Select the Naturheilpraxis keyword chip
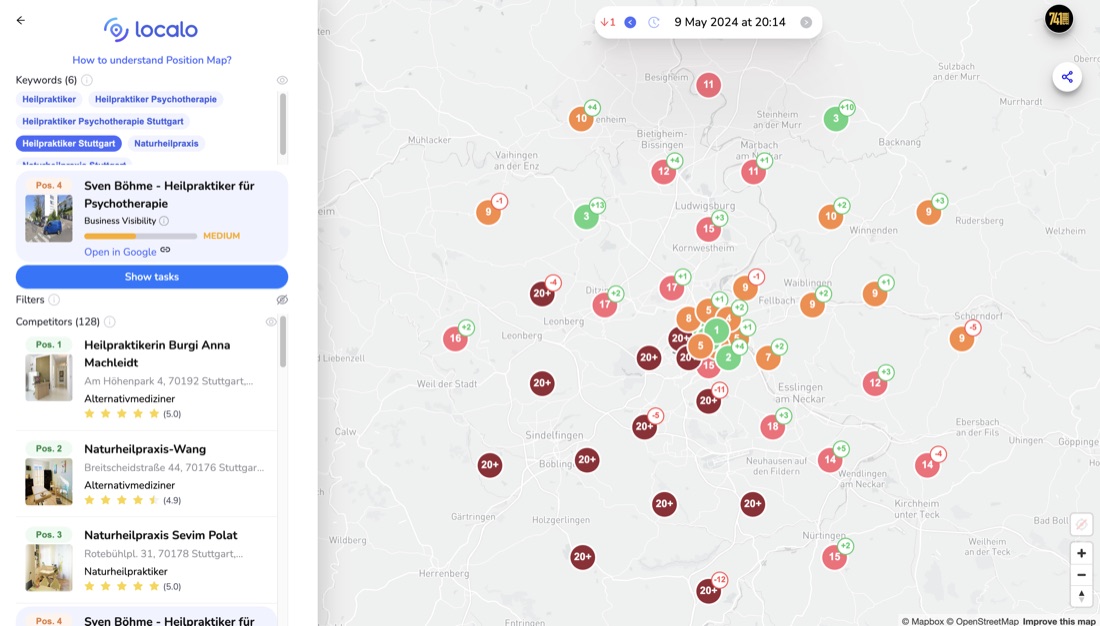 click(166, 143)
